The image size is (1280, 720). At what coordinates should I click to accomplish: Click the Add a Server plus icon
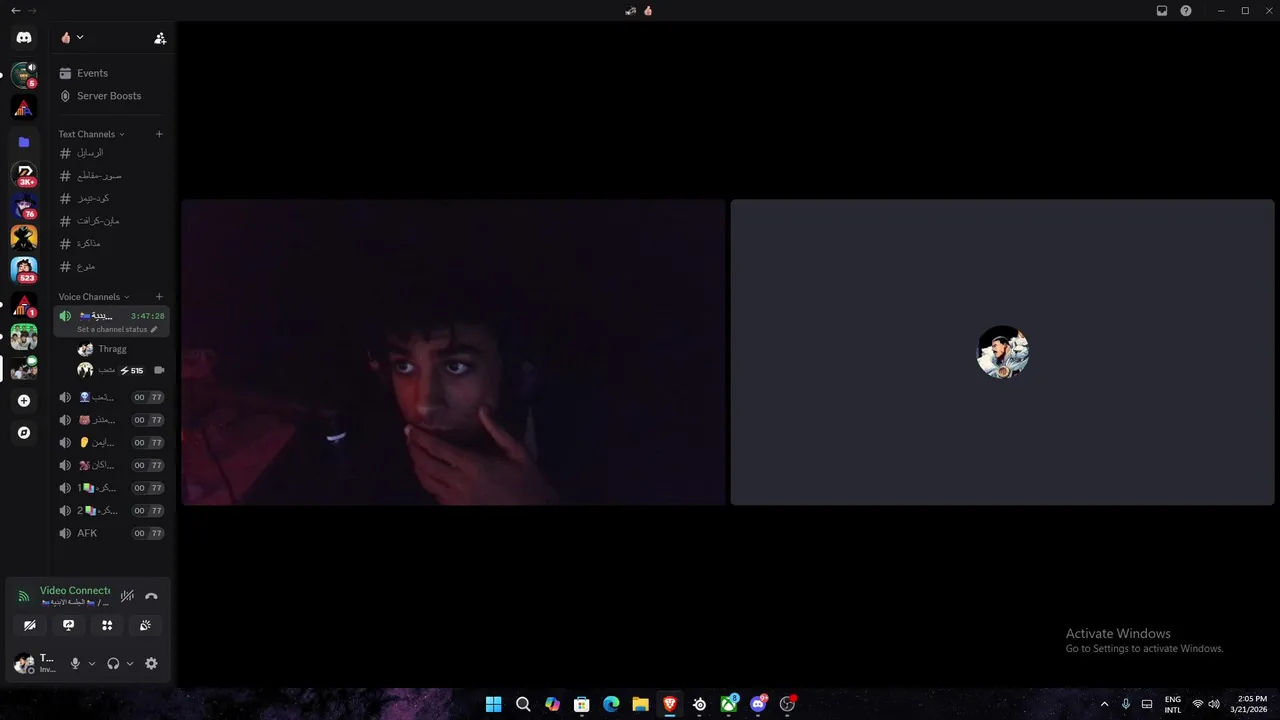pyautogui.click(x=24, y=401)
